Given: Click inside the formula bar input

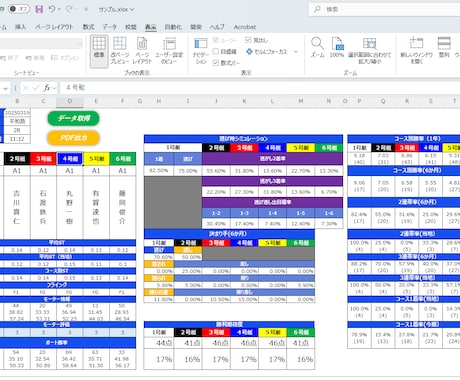Looking at the screenshot, I should coord(260,88).
